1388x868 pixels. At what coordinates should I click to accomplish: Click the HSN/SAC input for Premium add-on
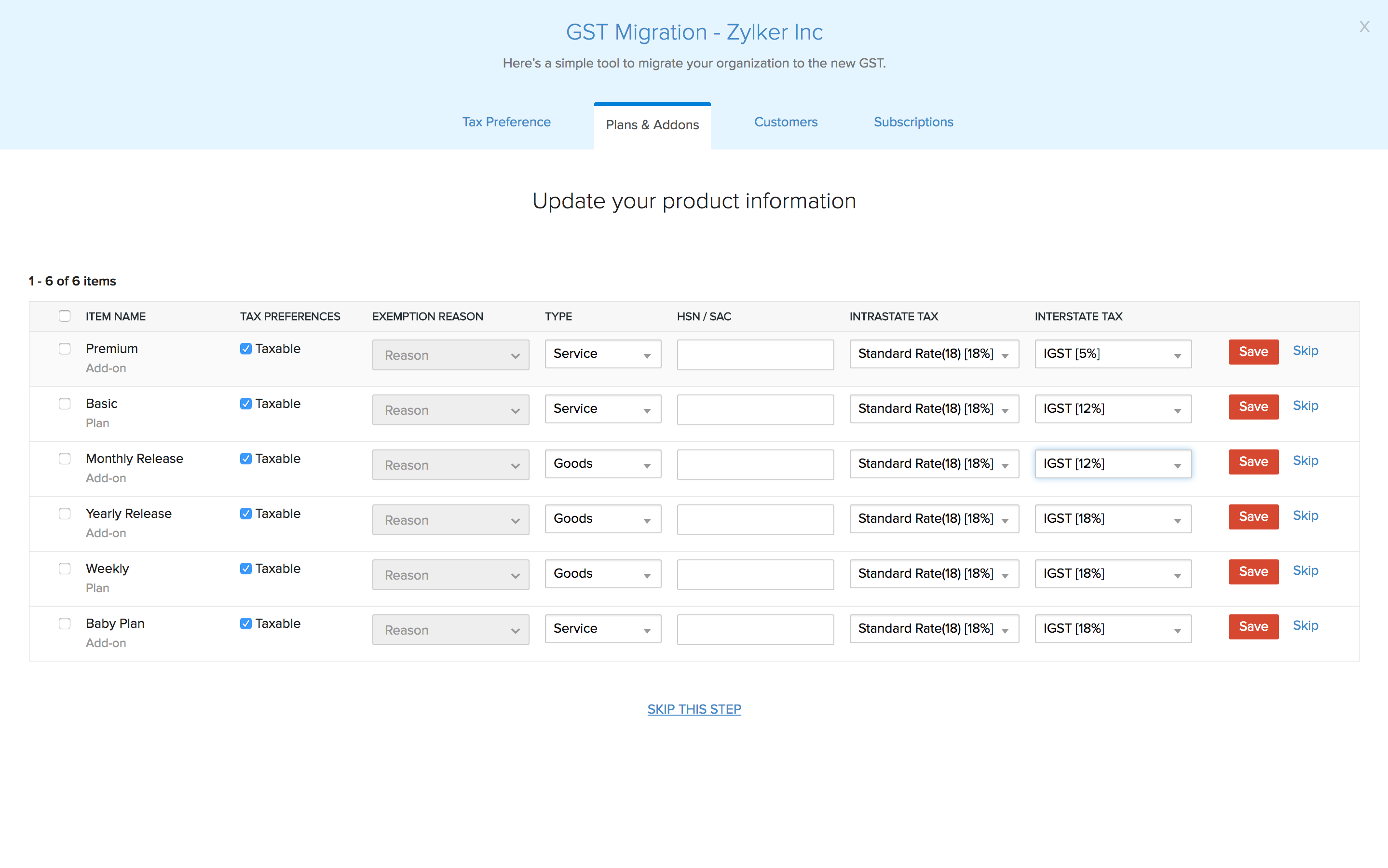(755, 355)
